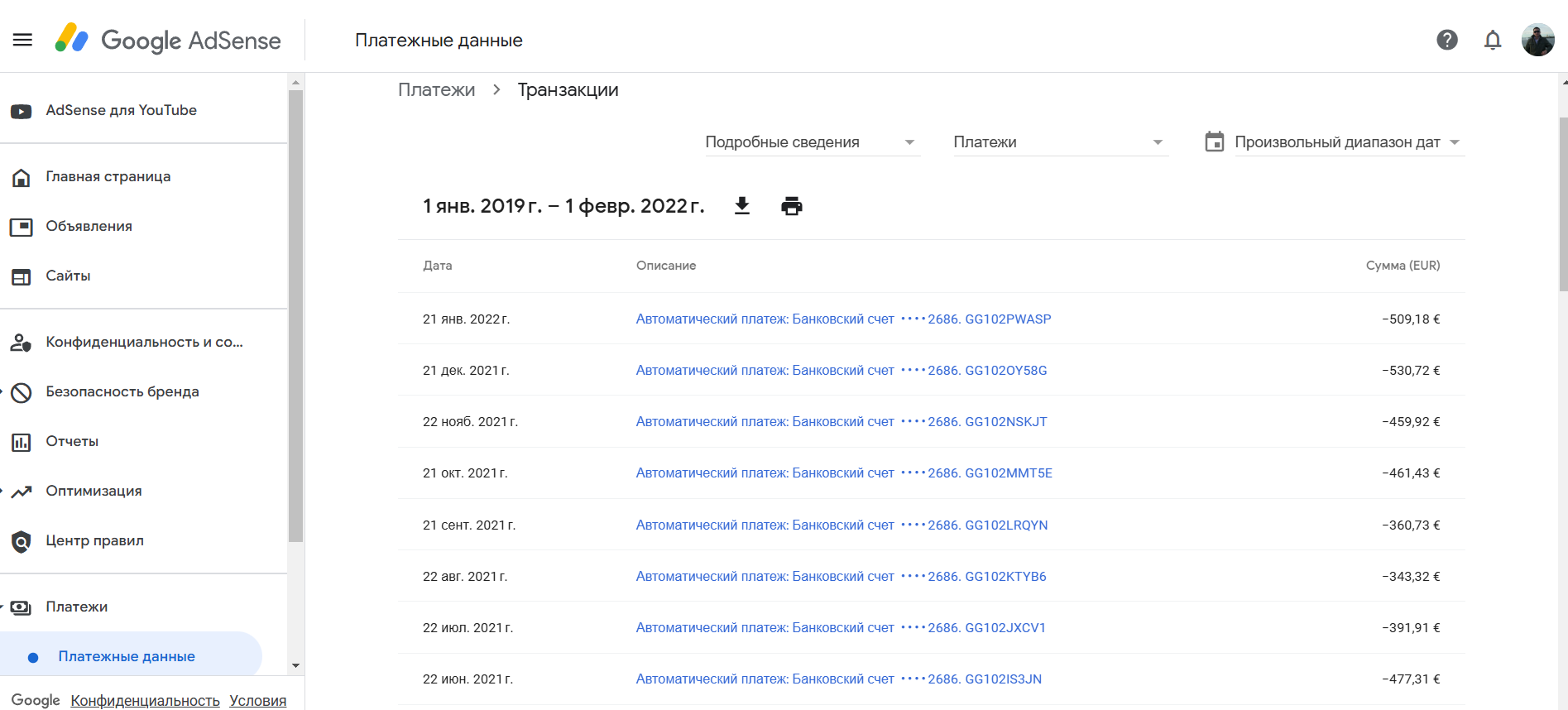Open the Конфиденциальность footer link
Viewport: 1568px width, 710px height.
(x=145, y=701)
